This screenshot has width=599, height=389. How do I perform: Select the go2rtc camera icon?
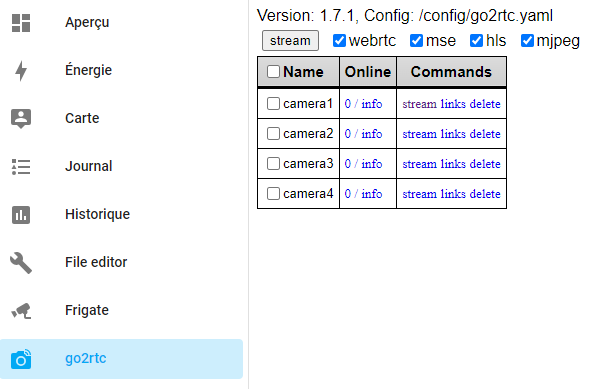[21, 359]
